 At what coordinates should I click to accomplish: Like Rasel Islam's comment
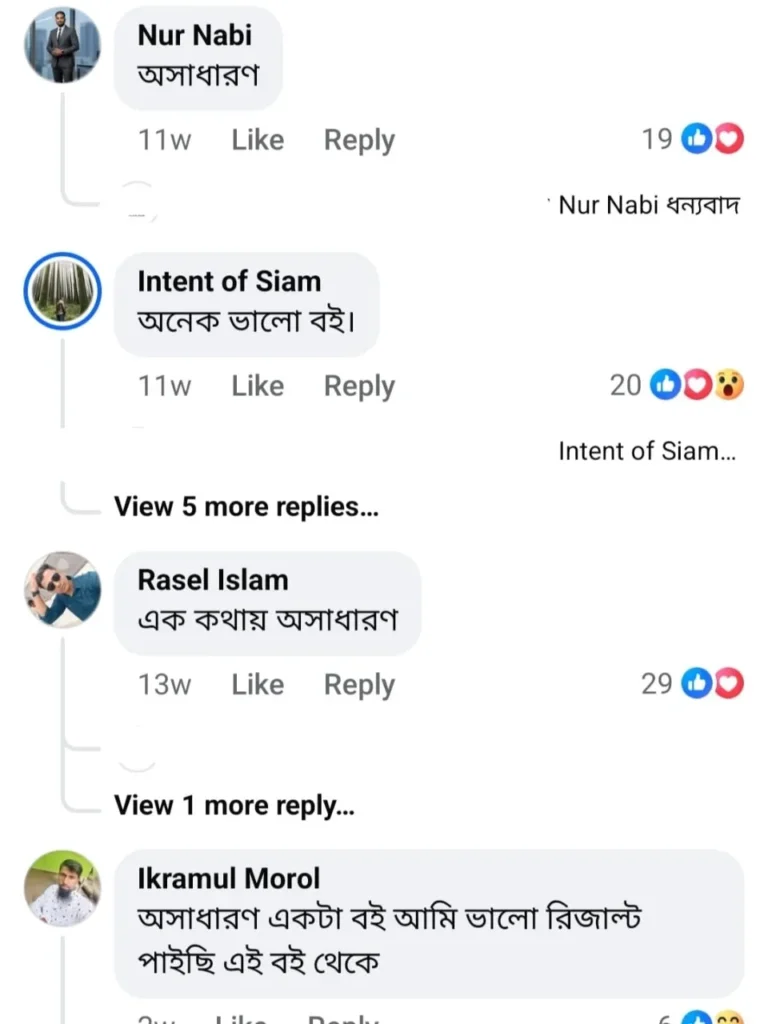(x=257, y=685)
